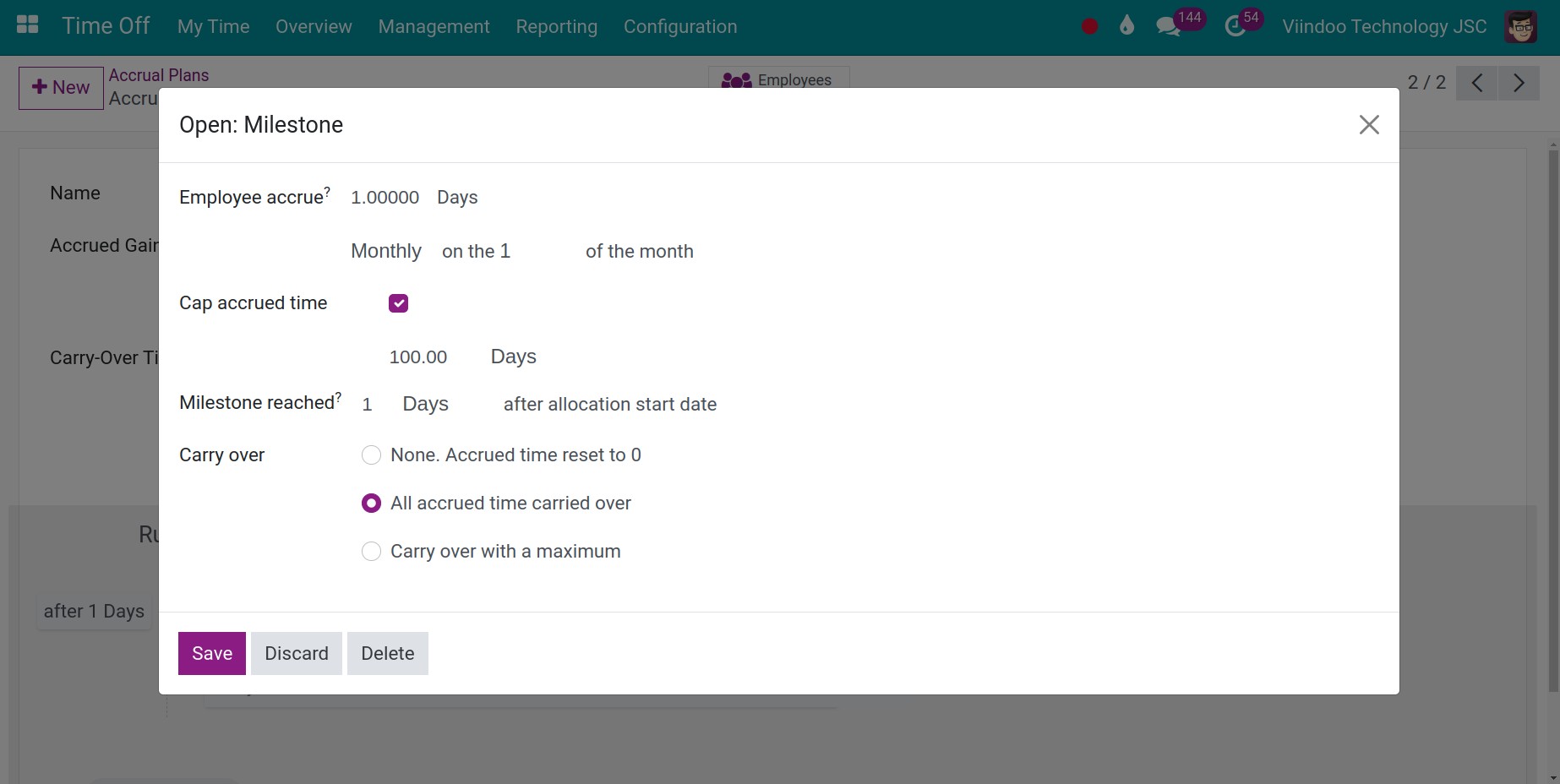Open the accrue unit Days dropdown
Screen dimensions: 1560x784
(x=457, y=198)
